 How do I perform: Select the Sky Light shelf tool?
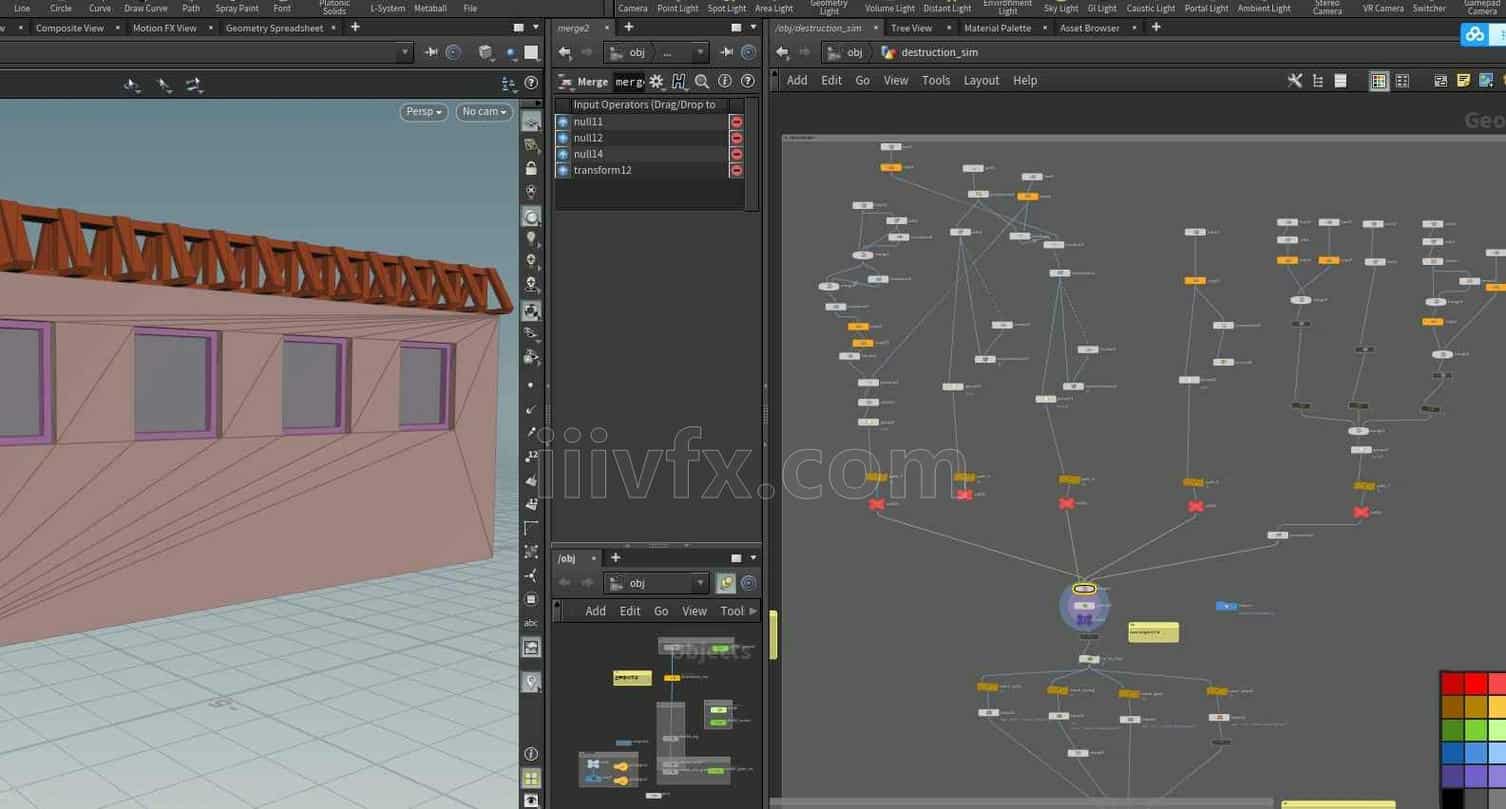[1060, 8]
